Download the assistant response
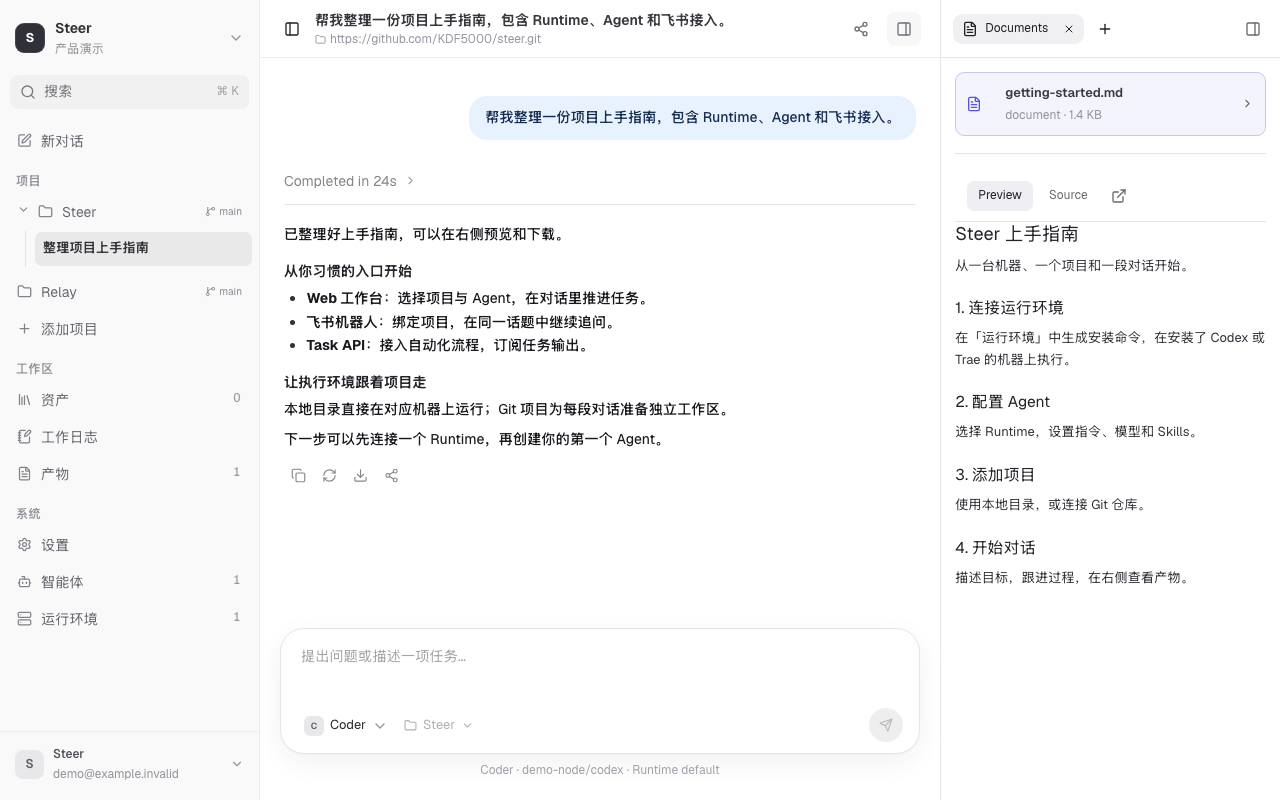Image resolution: width=1280 pixels, height=800 pixels. (x=360, y=476)
